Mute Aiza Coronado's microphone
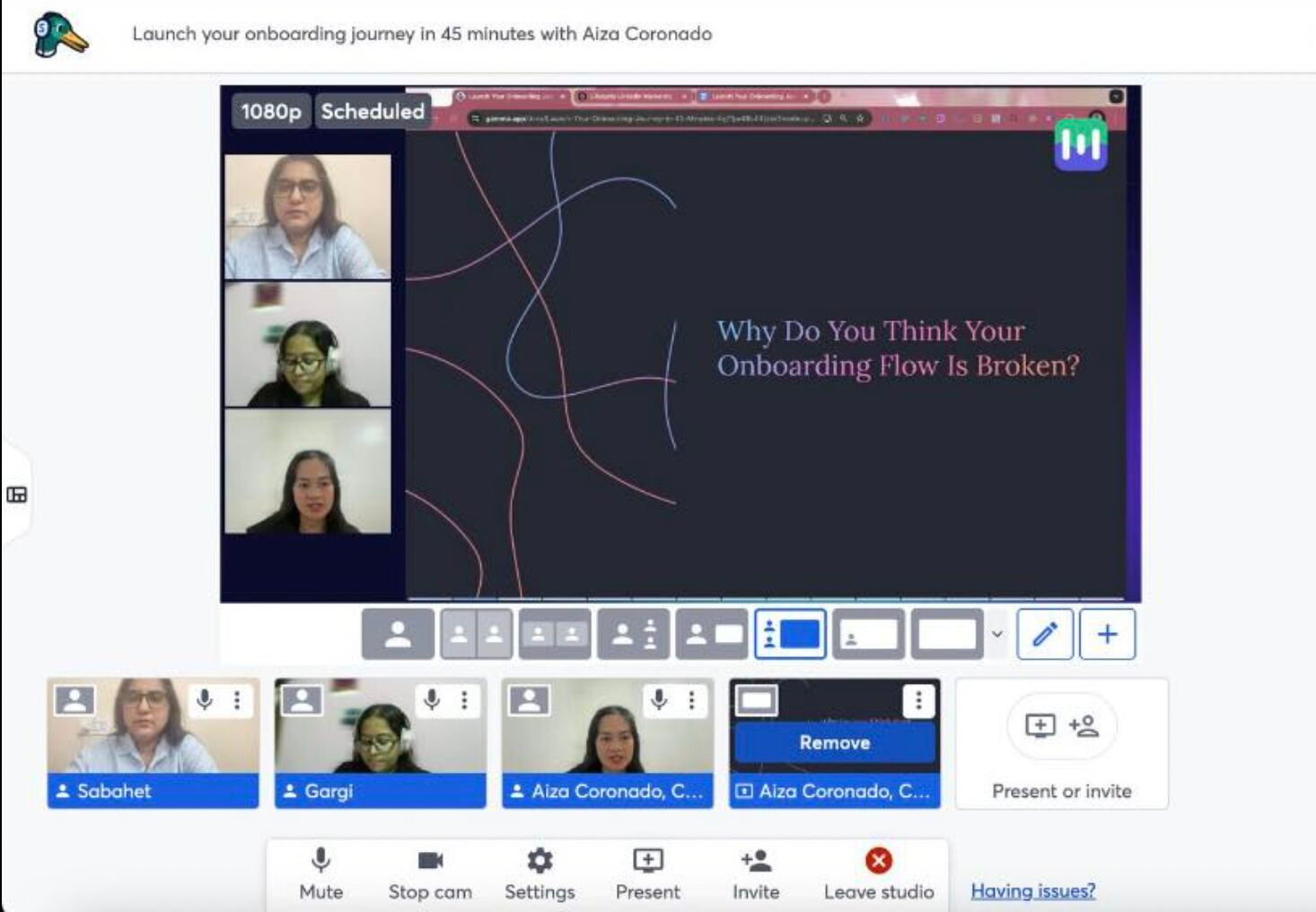The image size is (1316, 912). pos(659,700)
